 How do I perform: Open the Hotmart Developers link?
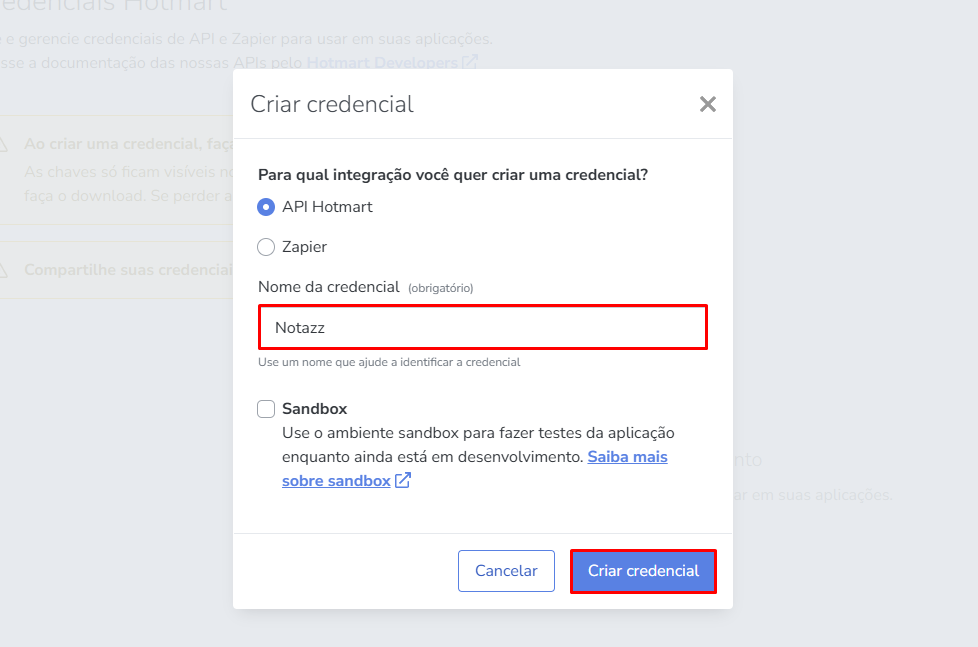coord(381,62)
